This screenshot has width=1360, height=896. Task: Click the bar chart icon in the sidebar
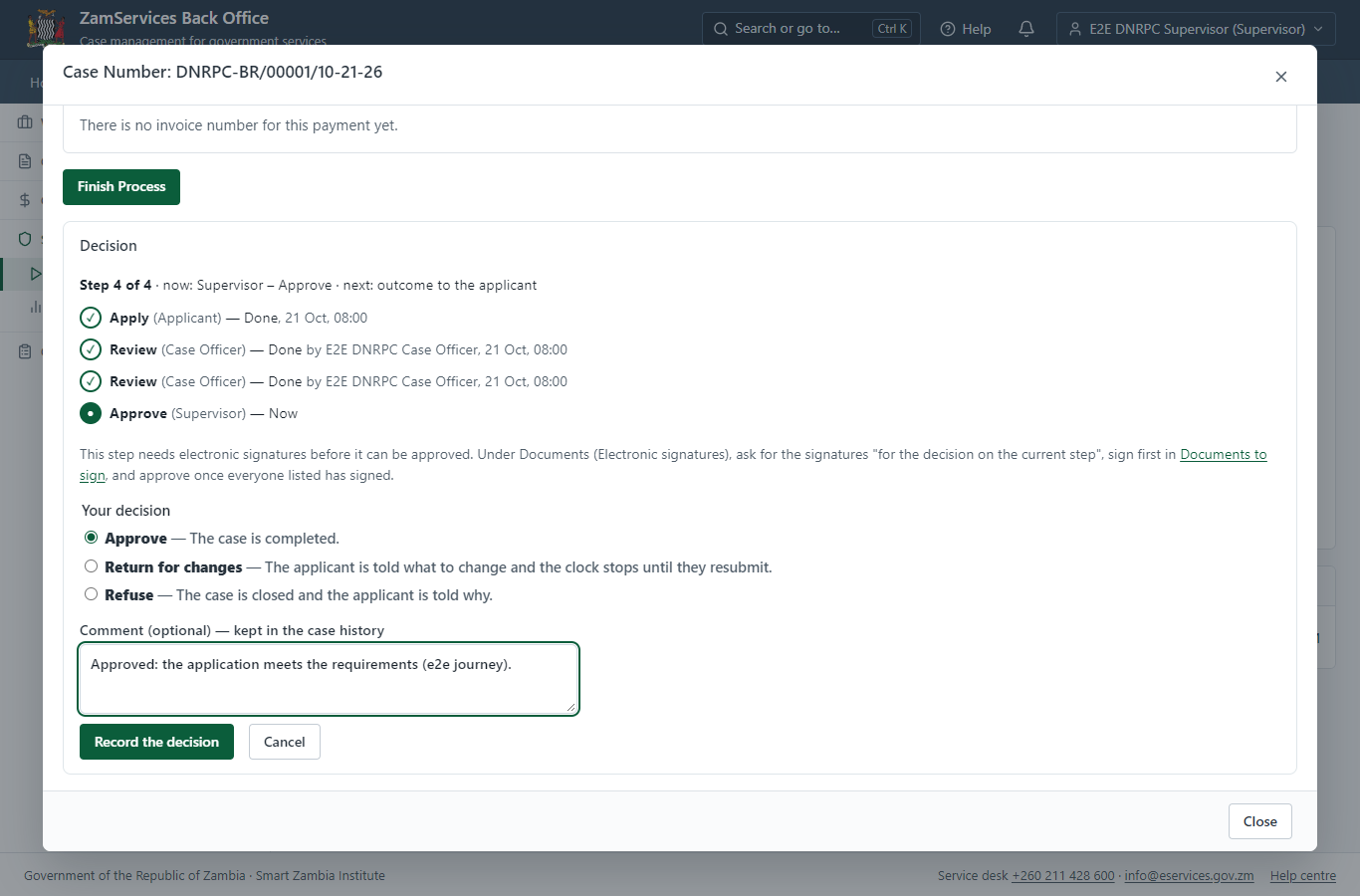[x=36, y=307]
